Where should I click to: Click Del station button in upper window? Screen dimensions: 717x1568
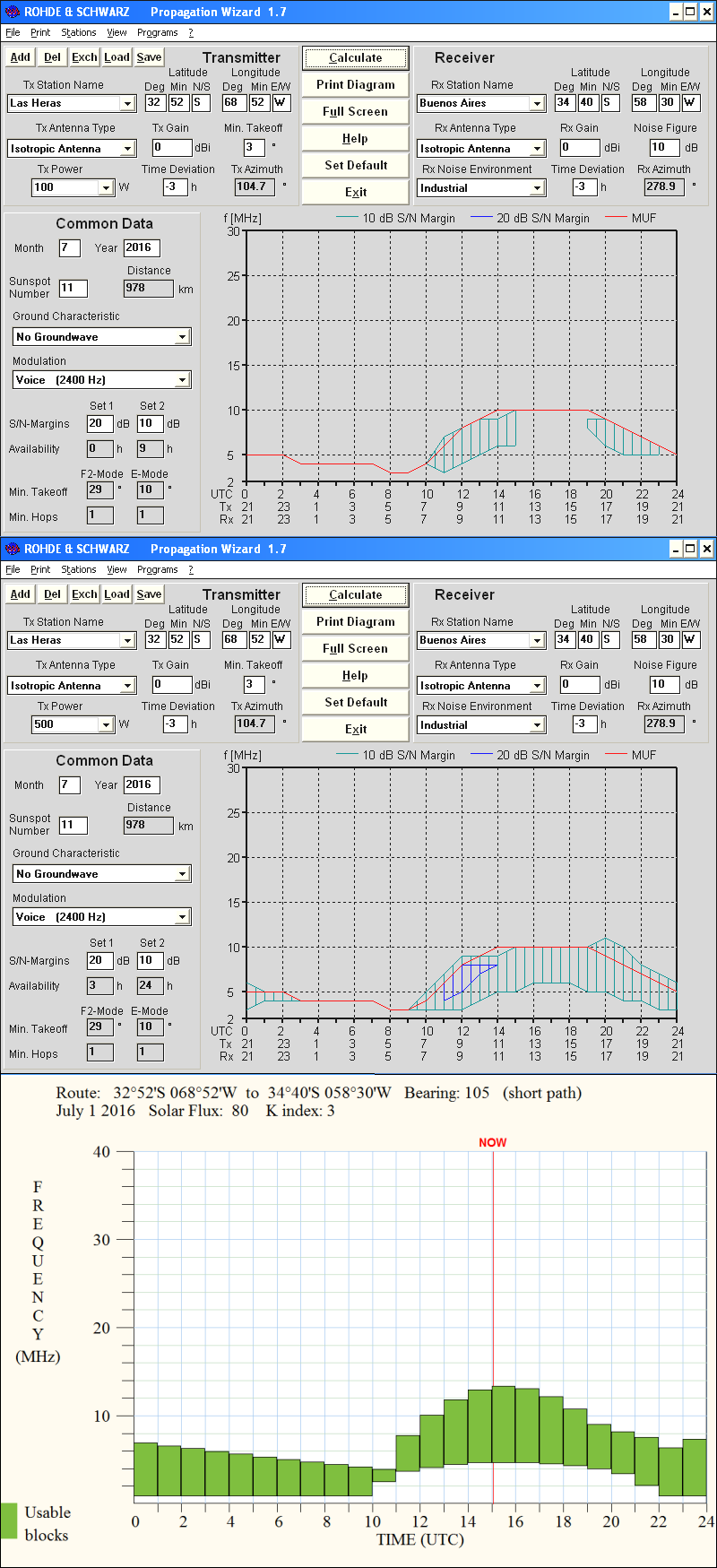coord(52,56)
